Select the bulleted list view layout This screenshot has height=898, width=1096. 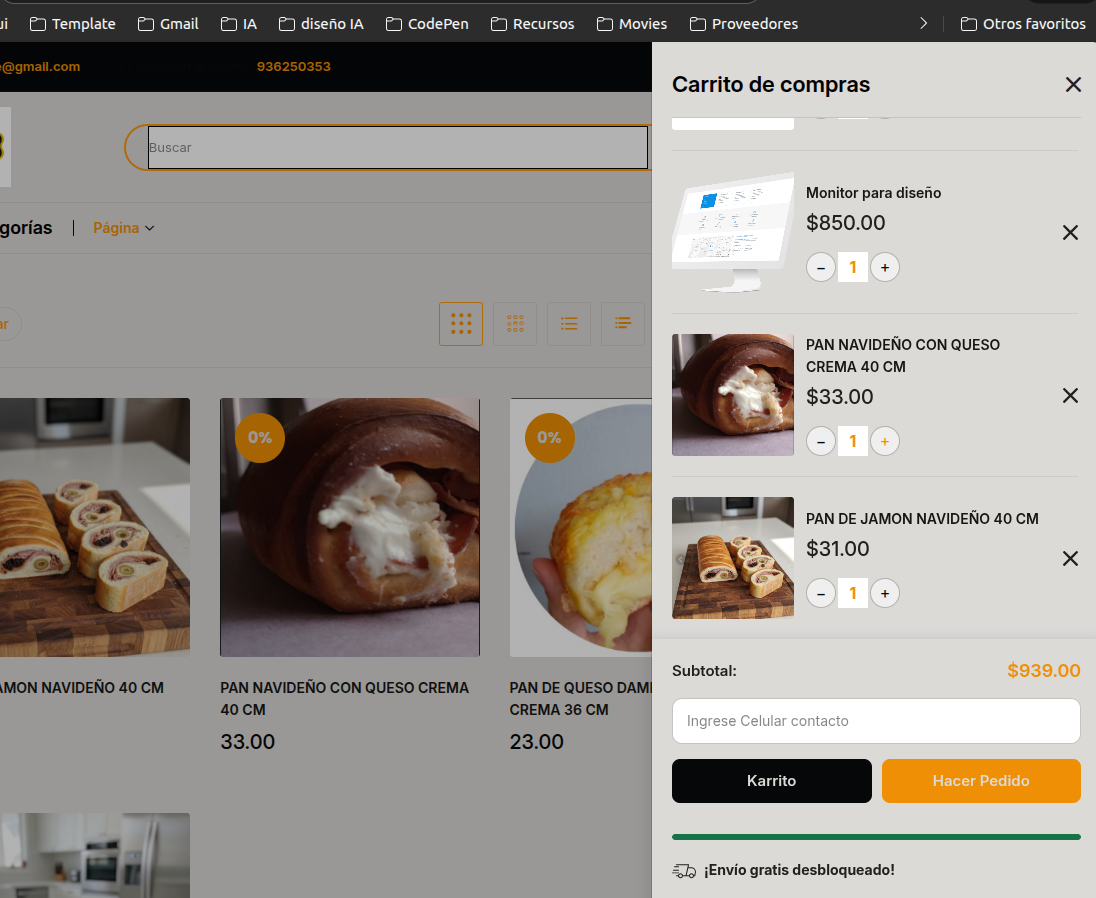[569, 324]
